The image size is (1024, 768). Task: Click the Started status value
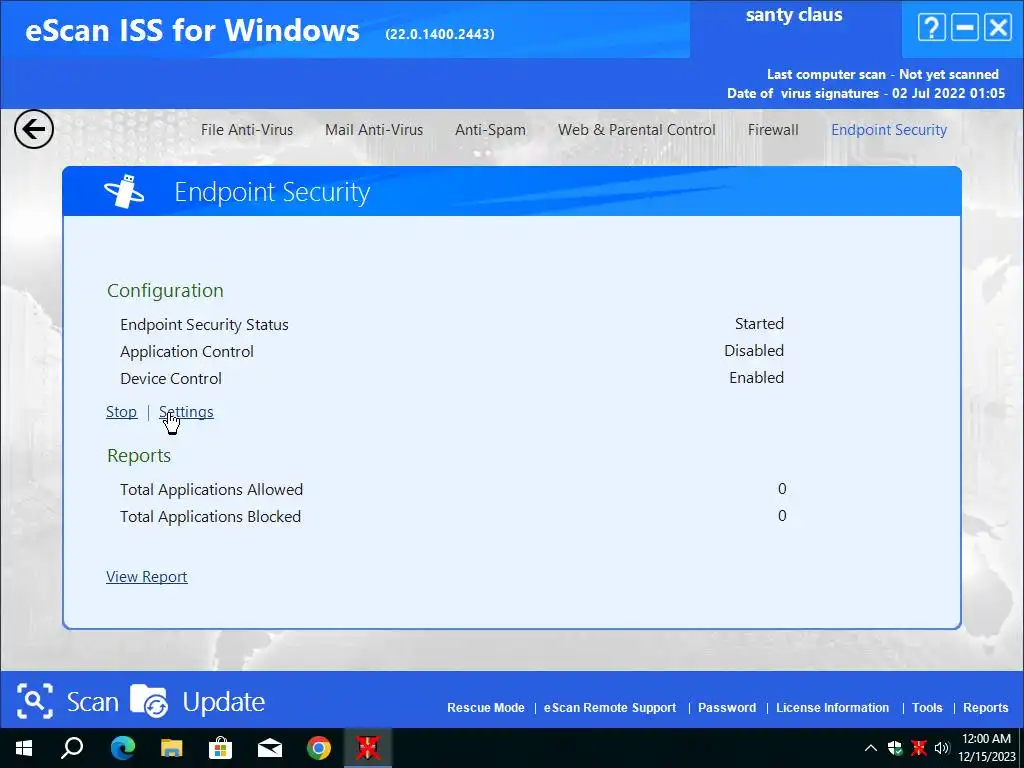click(760, 324)
